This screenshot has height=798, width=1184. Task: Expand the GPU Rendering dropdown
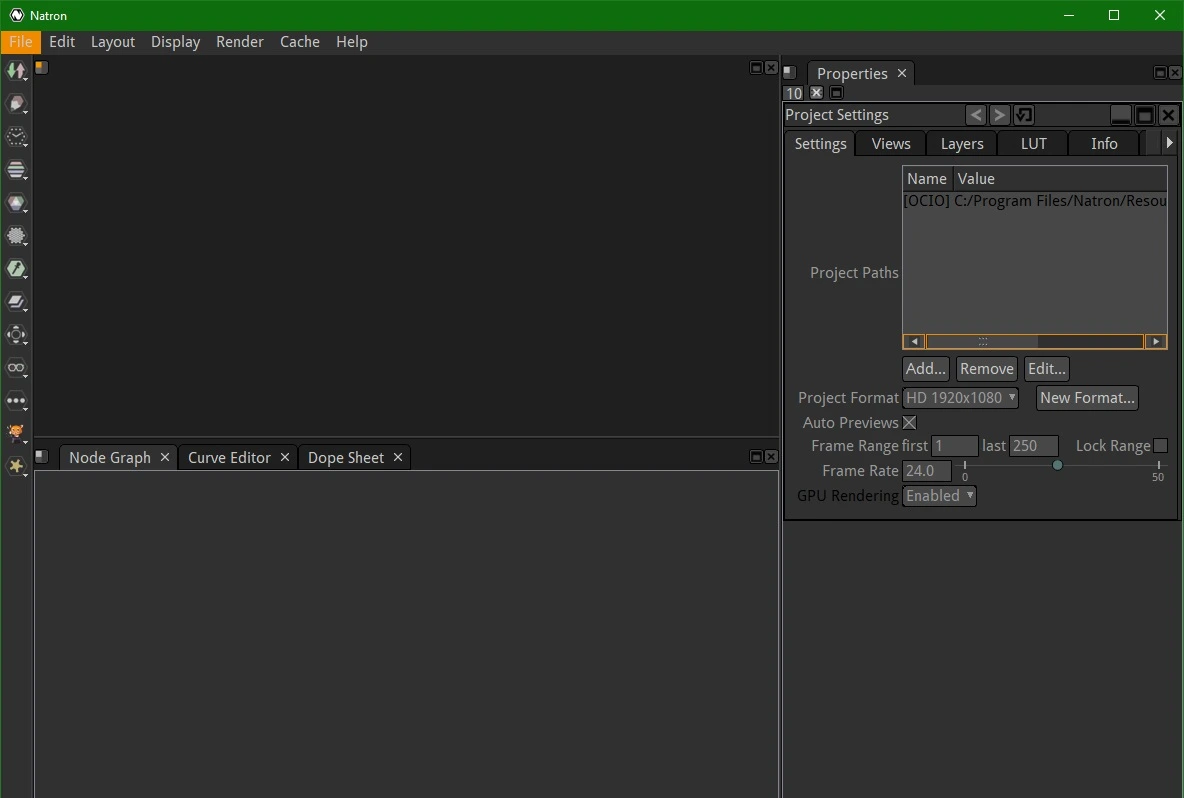(x=939, y=496)
